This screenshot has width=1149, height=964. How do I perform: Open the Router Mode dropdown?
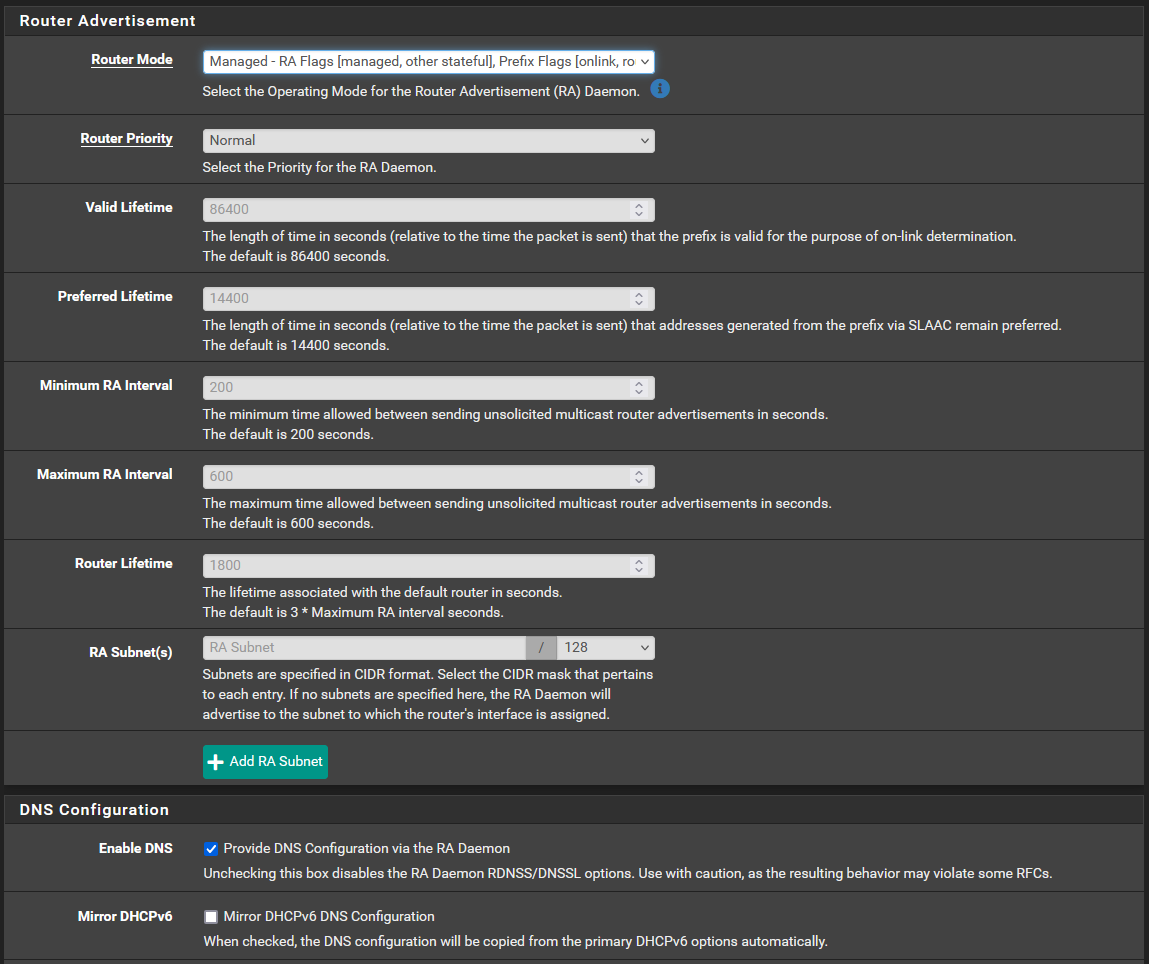click(x=429, y=62)
